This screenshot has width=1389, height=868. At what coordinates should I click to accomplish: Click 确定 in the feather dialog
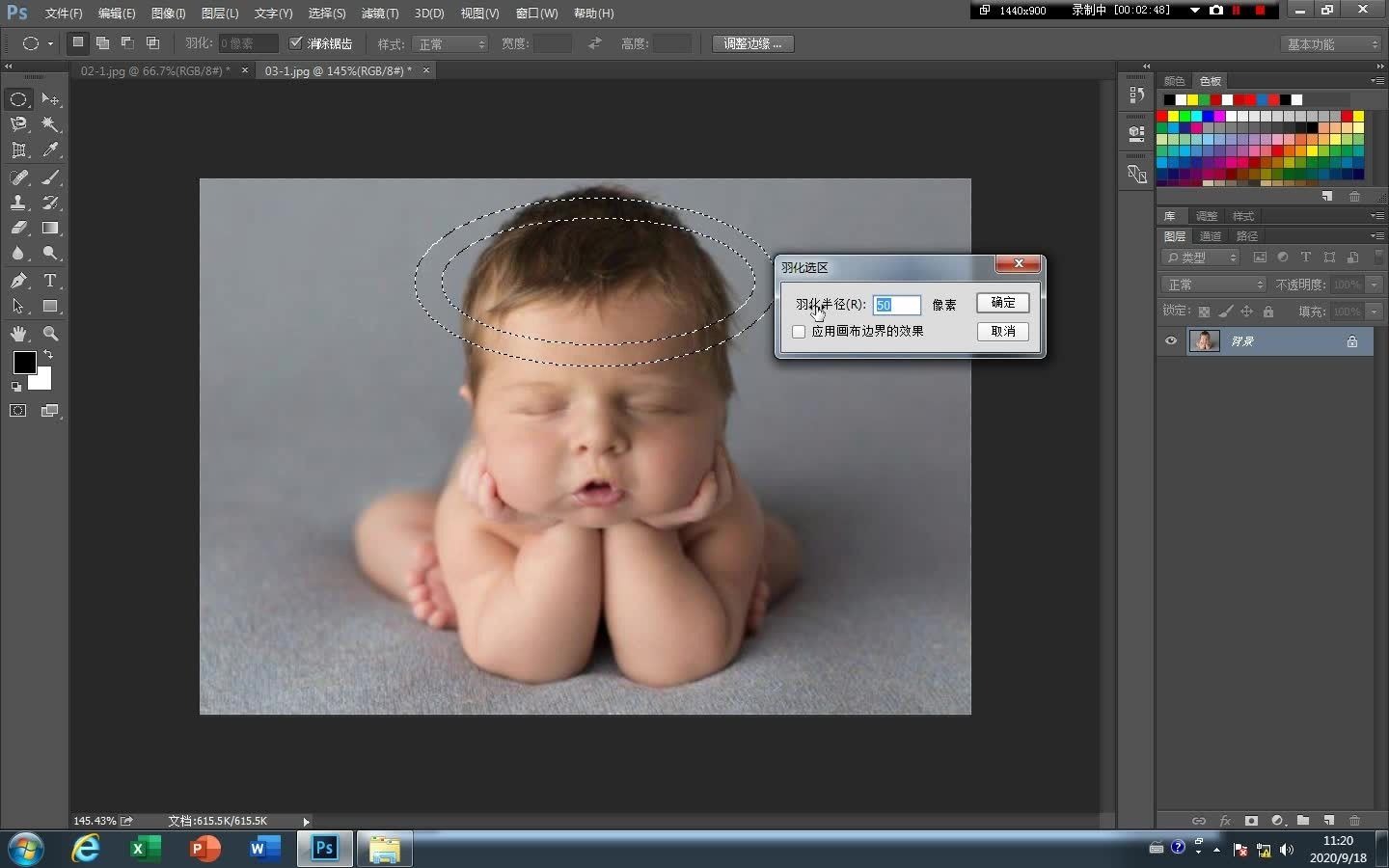tap(1002, 303)
